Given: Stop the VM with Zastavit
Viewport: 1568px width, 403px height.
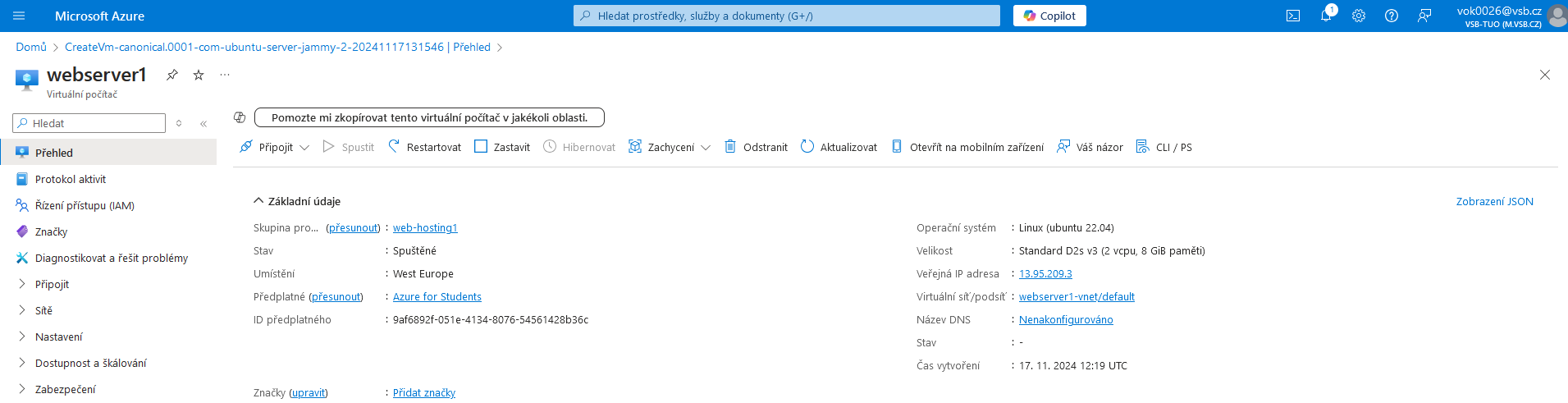Looking at the screenshot, I should click(x=502, y=147).
